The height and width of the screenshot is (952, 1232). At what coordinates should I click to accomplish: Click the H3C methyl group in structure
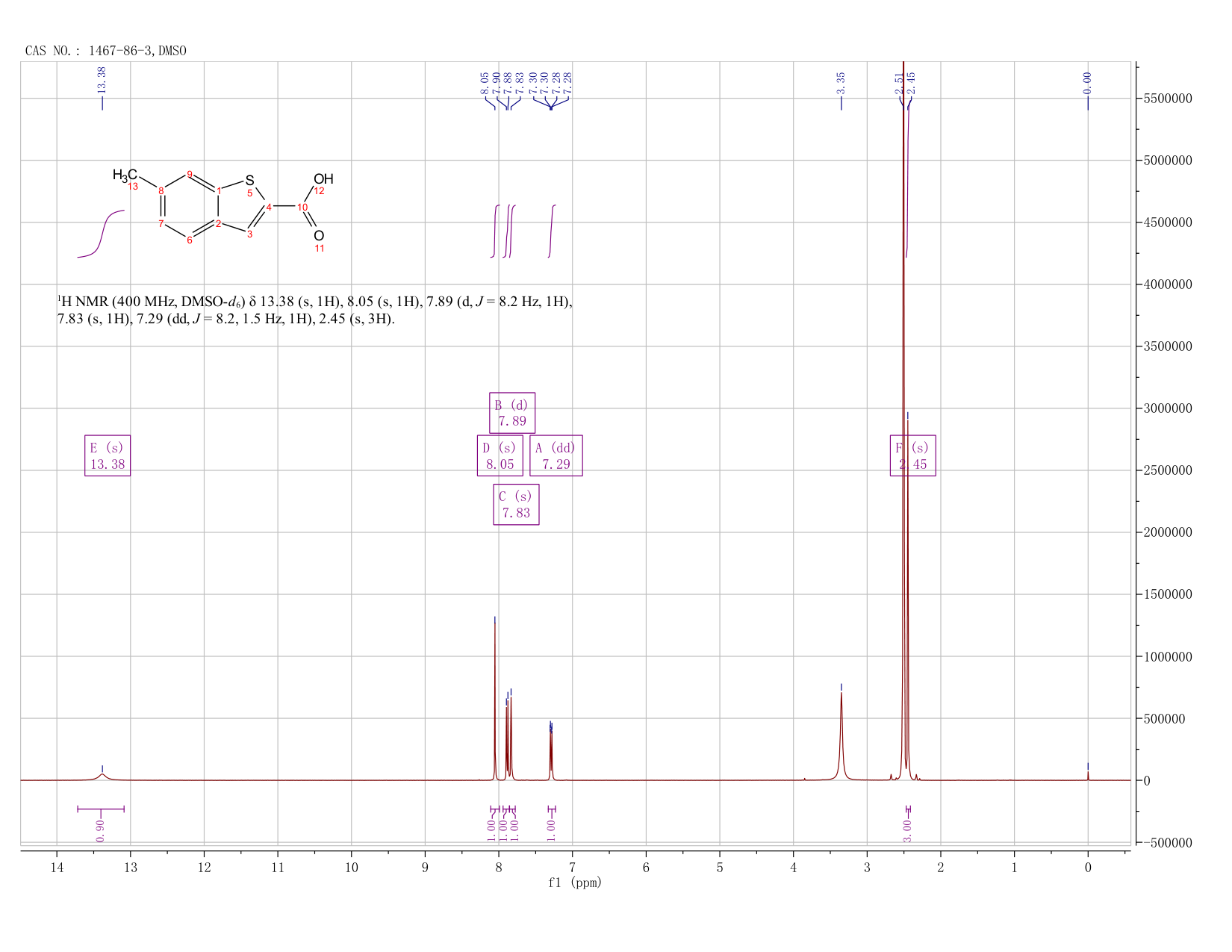(125, 175)
